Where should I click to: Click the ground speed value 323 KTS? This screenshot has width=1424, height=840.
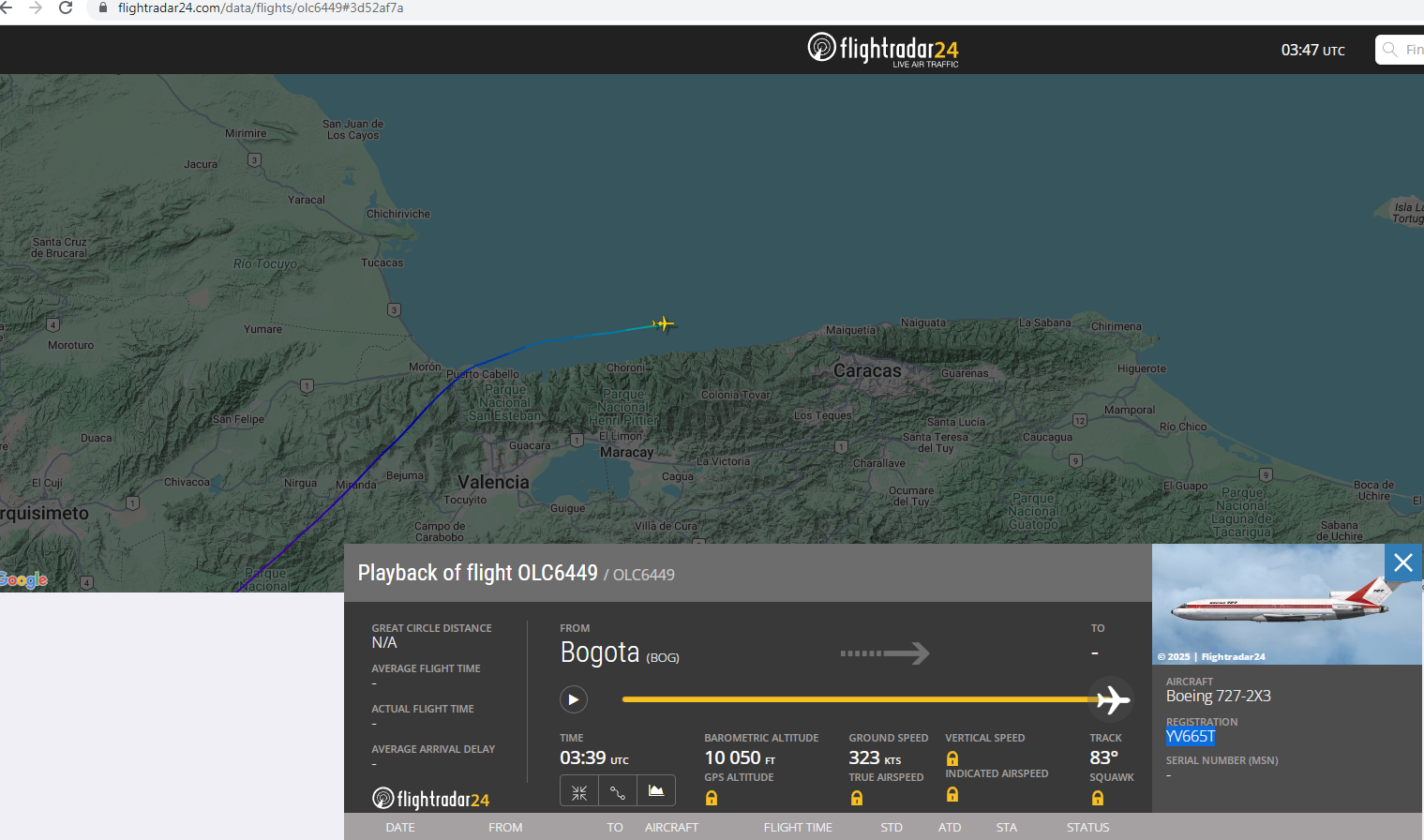click(x=875, y=757)
